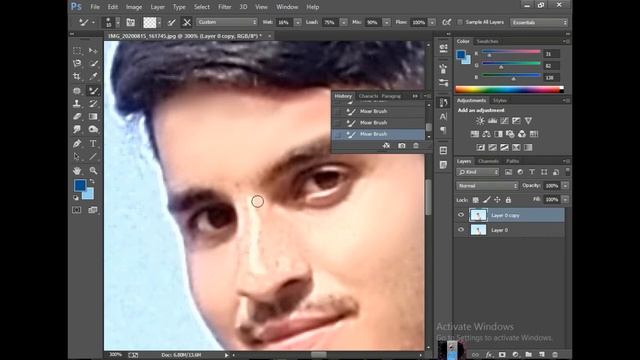The width and height of the screenshot is (640, 360).
Task: Open the layer Fill slider arrow
Action: point(565,200)
